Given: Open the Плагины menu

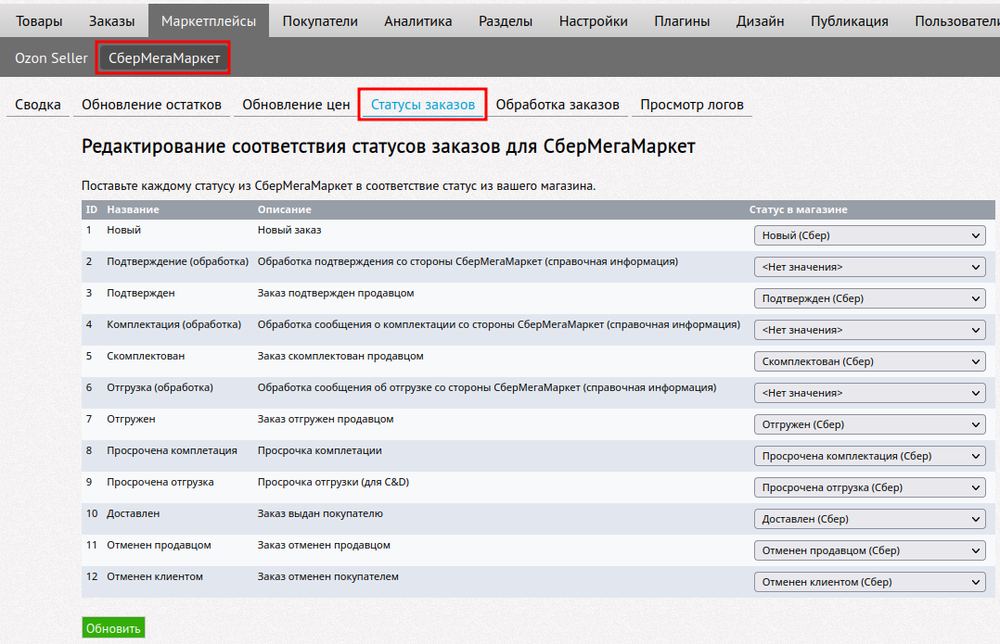Looking at the screenshot, I should (x=682, y=21).
